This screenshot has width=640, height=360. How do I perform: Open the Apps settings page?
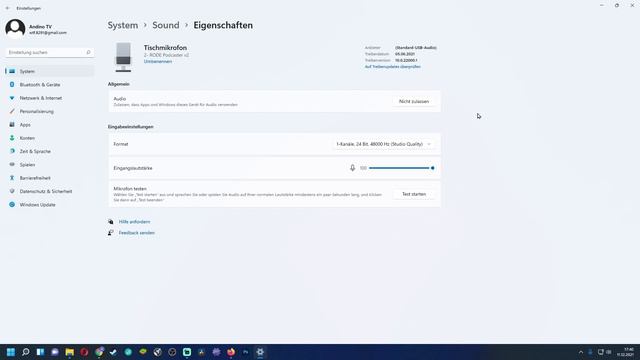click(x=49, y=124)
